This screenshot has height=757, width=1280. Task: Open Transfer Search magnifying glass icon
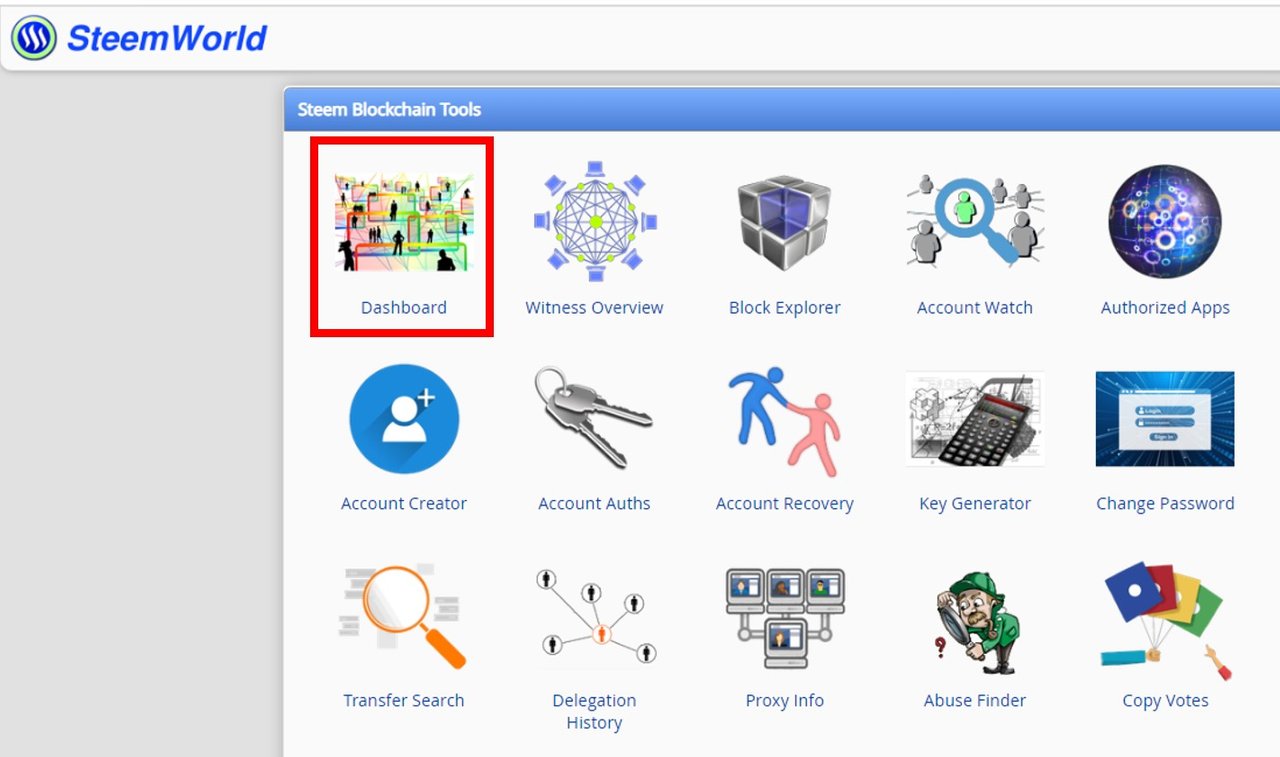[x=404, y=615]
